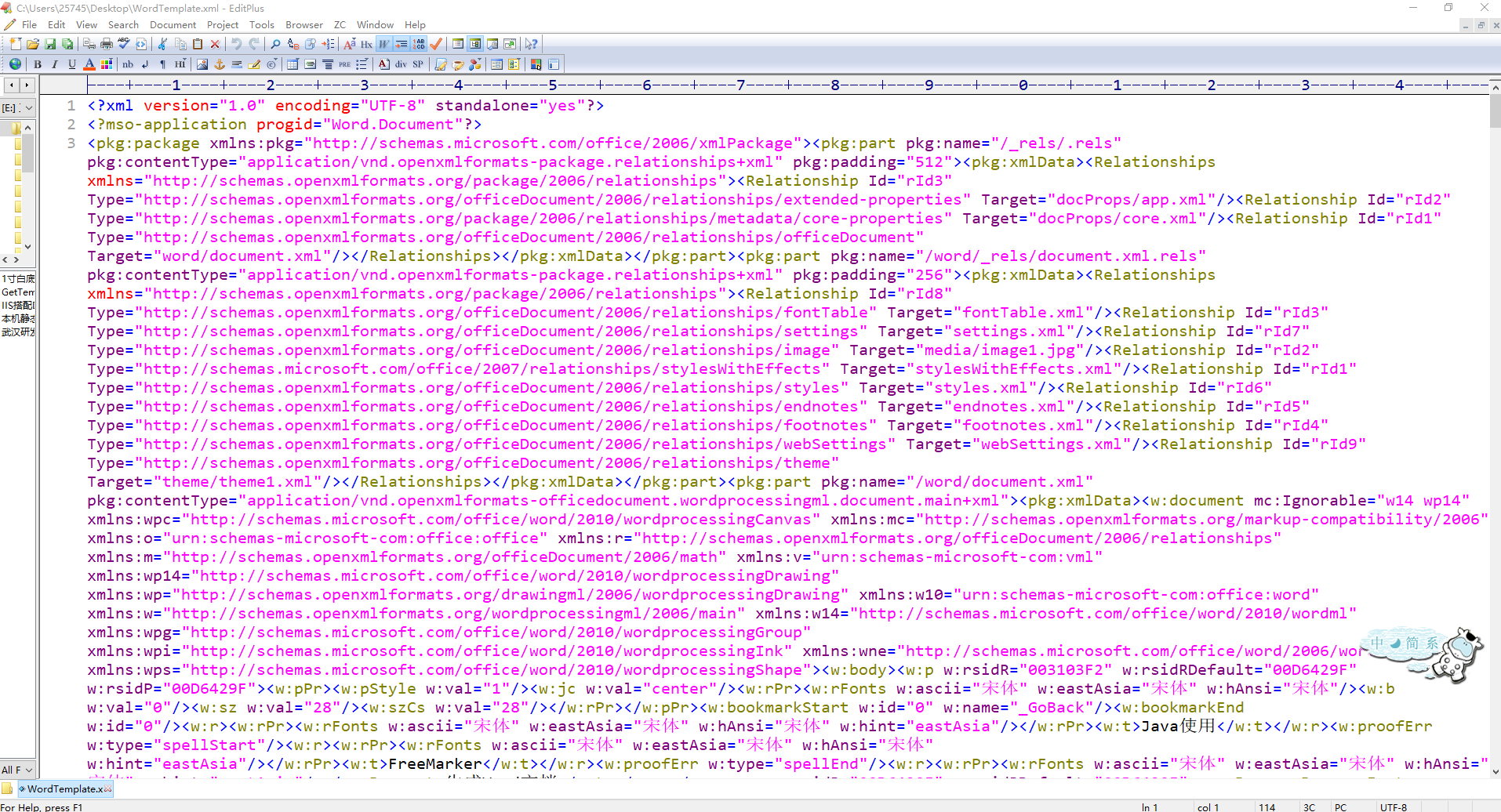The width and height of the screenshot is (1501, 812).
Task: Preview page in browser via globe icon
Action: pyautogui.click(x=14, y=64)
